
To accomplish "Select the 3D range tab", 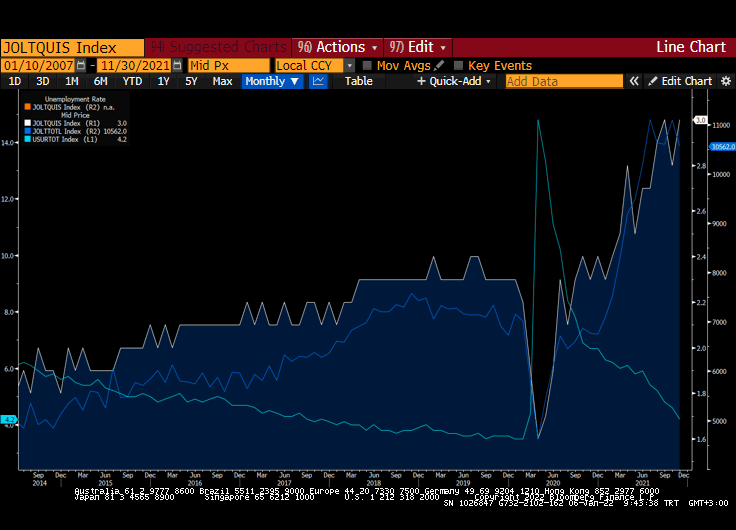I will [x=43, y=81].
